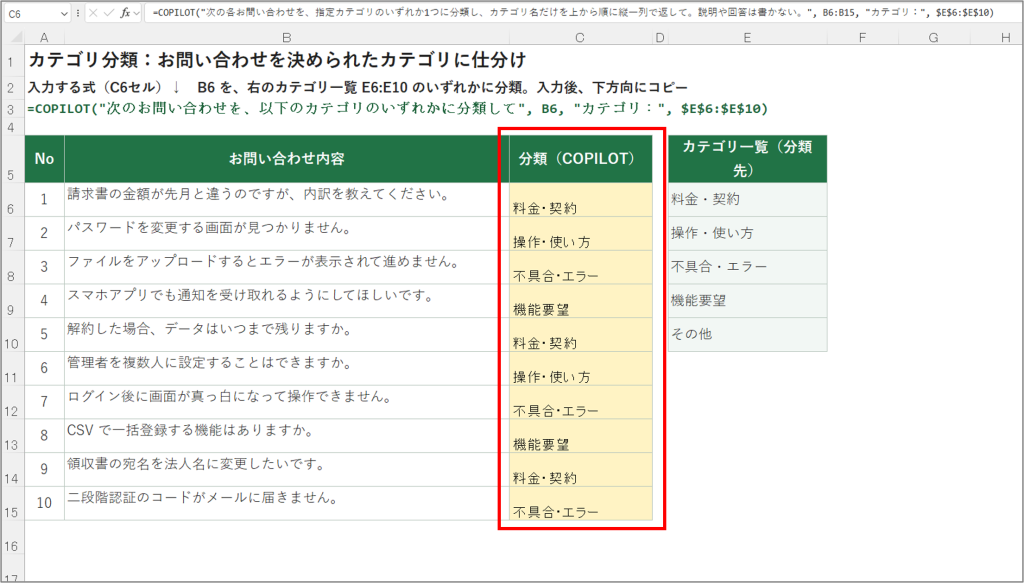Viewport: 1024px width, 583px height.
Task: Click the Name Box showing C6
Action: tap(36, 13)
